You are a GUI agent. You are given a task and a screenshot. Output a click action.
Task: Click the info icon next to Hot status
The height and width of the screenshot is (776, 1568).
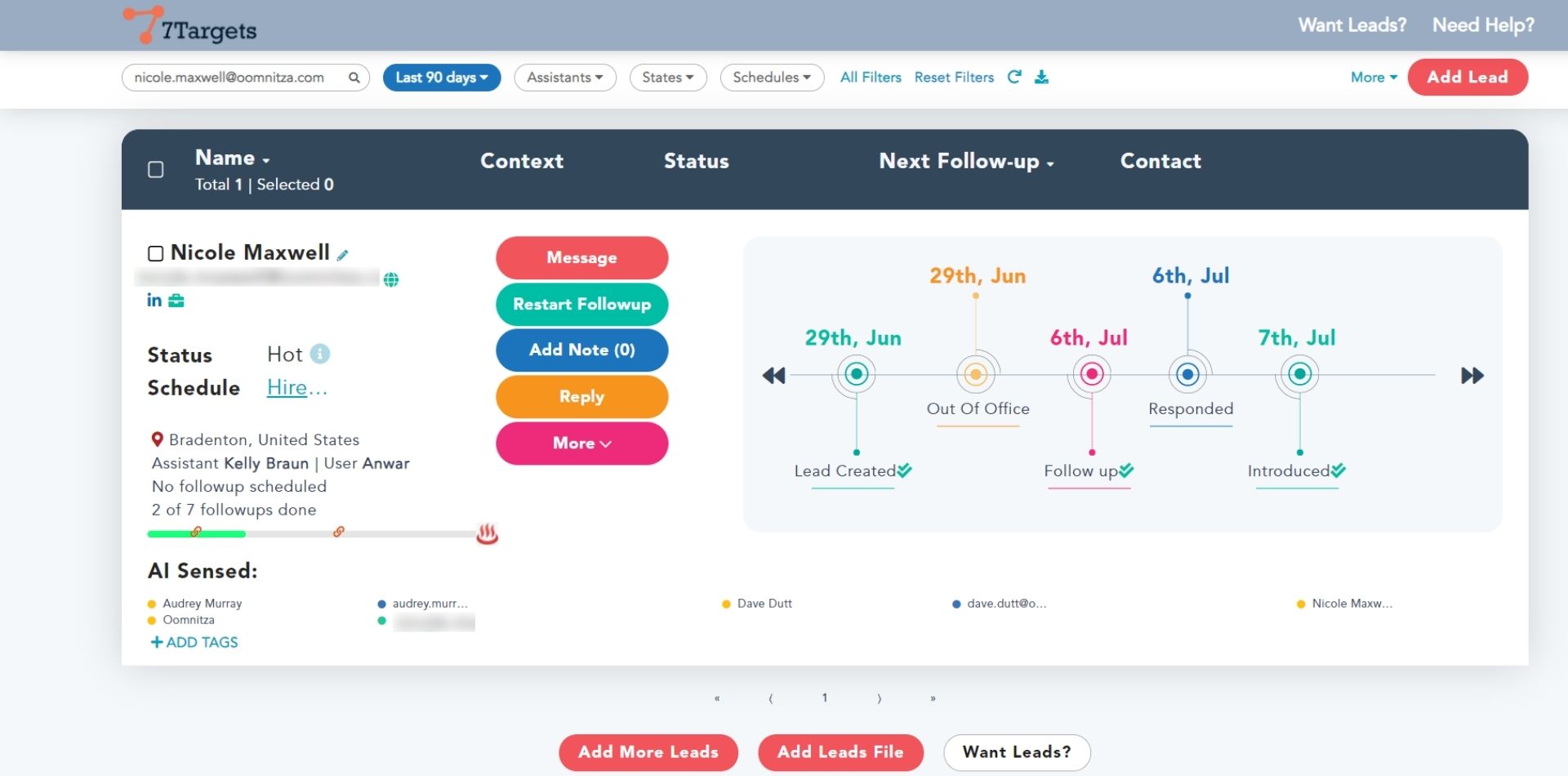tap(320, 355)
